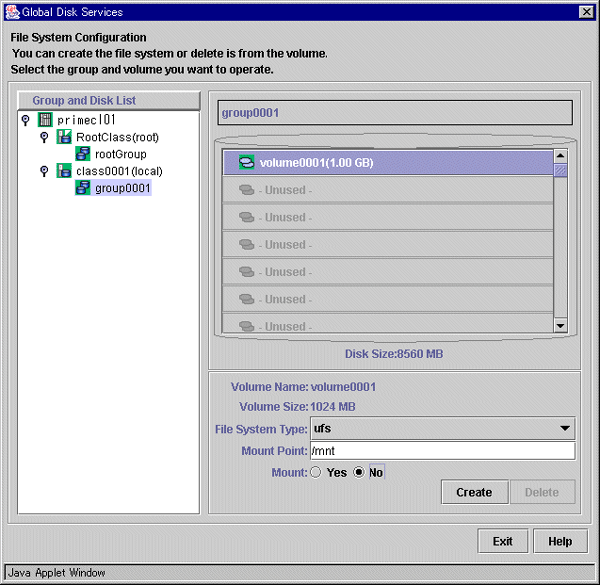Click the volume list scroll up arrow
The width and height of the screenshot is (600, 585).
pos(561,156)
